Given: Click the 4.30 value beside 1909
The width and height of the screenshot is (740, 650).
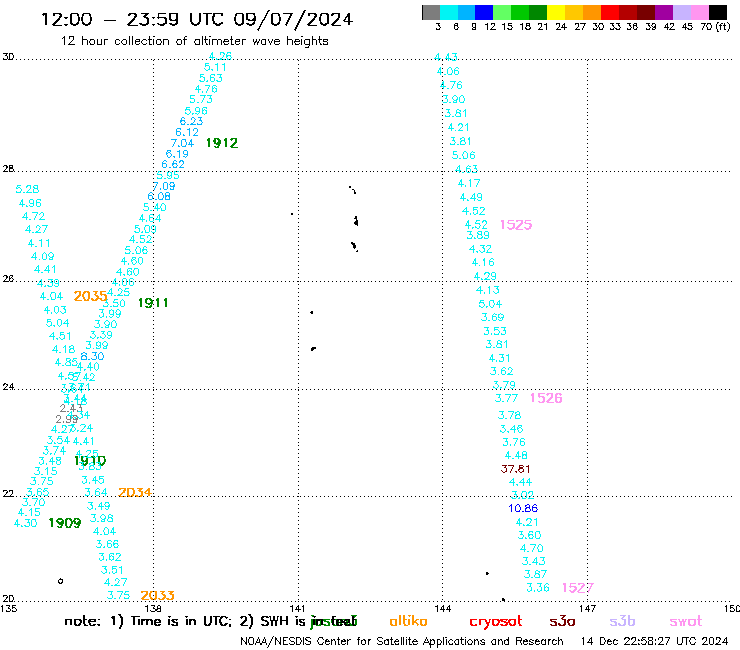Looking at the screenshot, I should pos(25,523).
